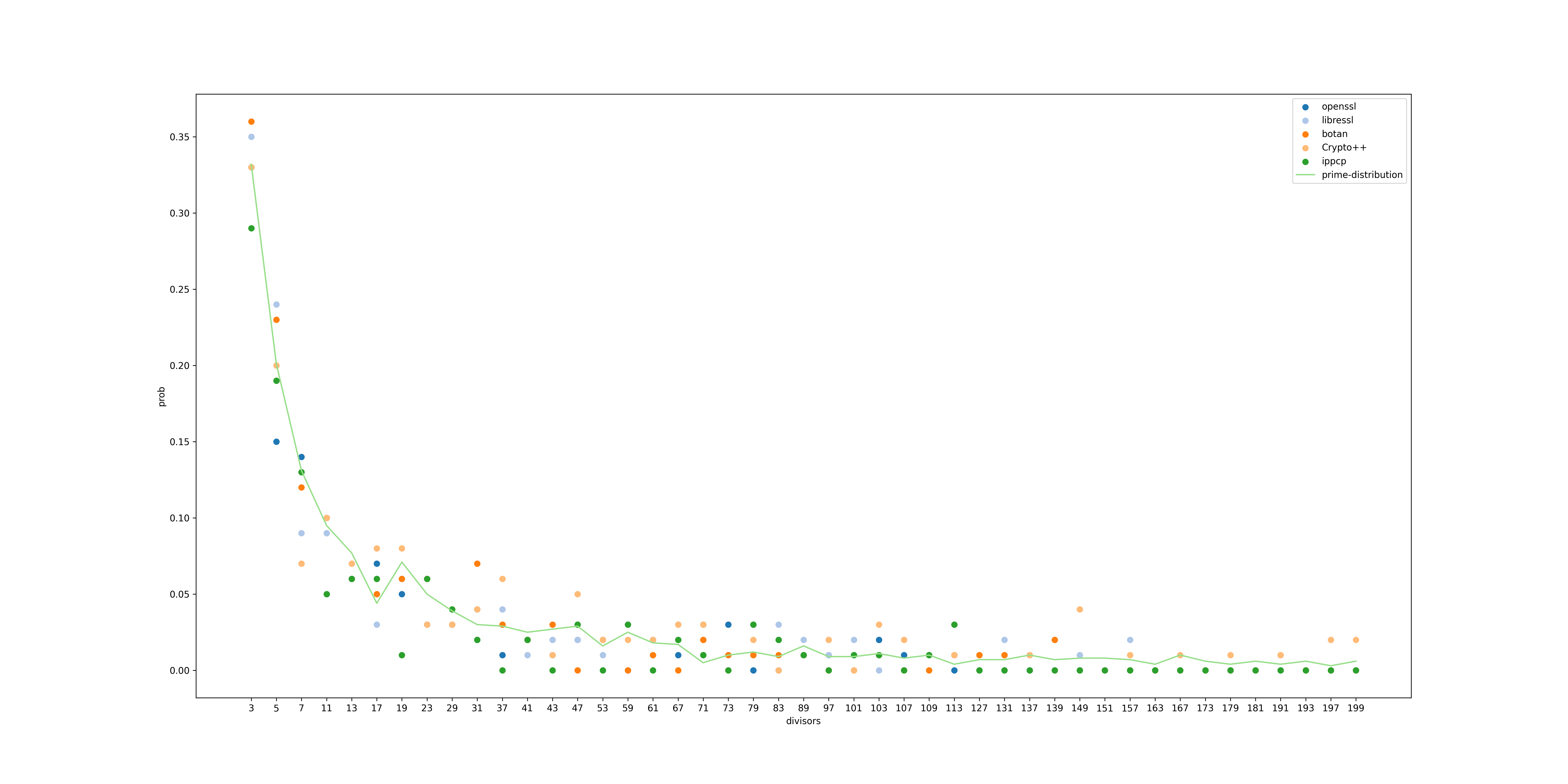
Task: Click the 'prob' y-axis label
Action: (162, 396)
